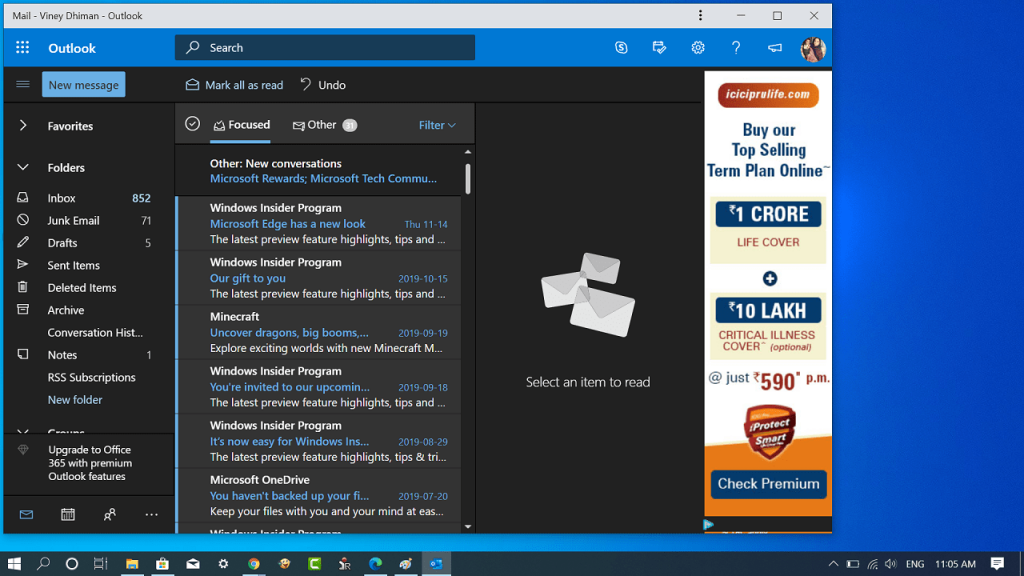Viewport: 1024px width, 576px height.
Task: Click the Notes folder icon
Action: [x=23, y=354]
